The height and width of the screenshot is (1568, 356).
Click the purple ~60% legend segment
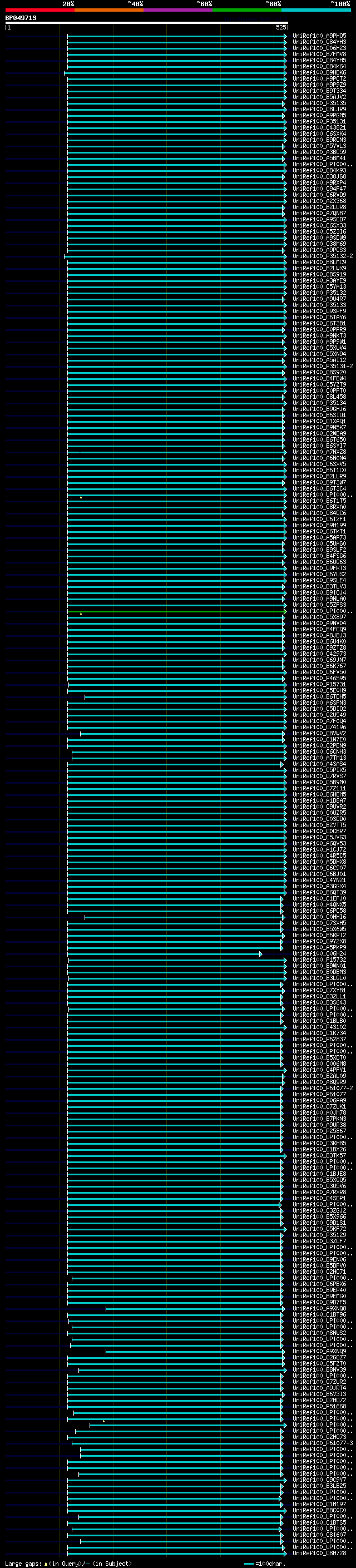pos(179,10)
